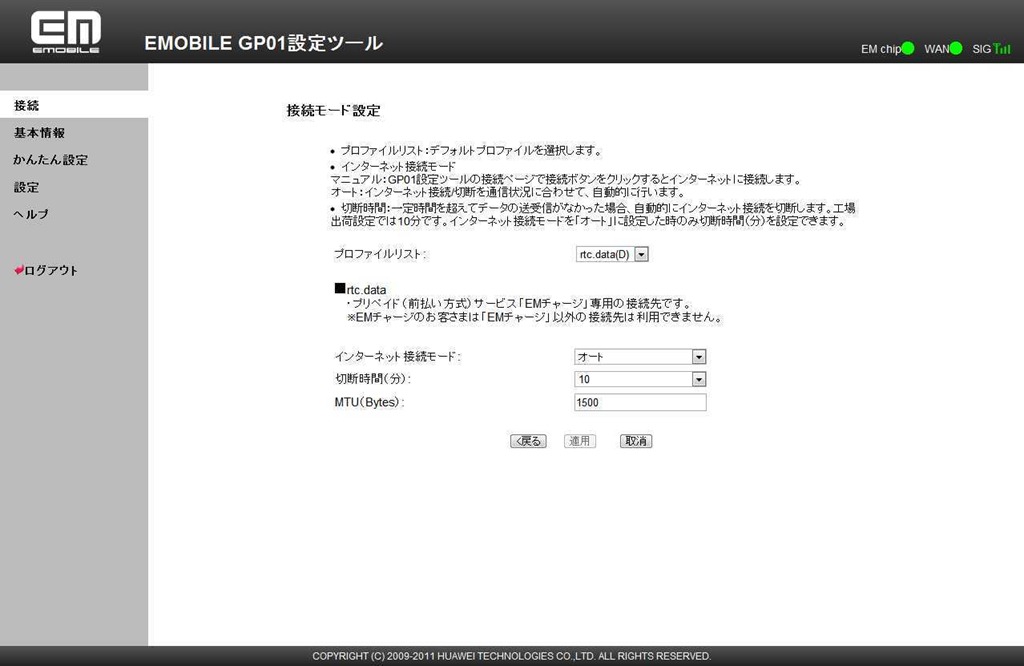
Task: Click the EM chip green status indicator
Action: [907, 48]
